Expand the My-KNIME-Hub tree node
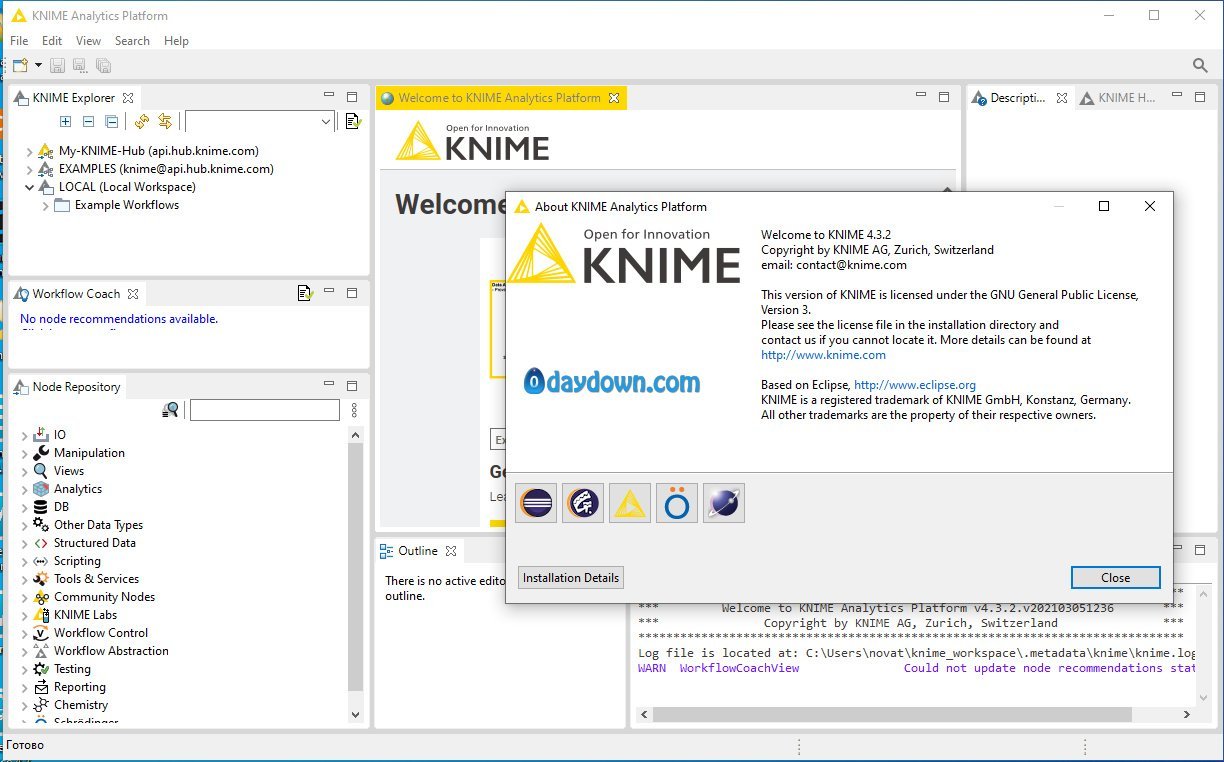The image size is (1224, 762). (x=29, y=151)
